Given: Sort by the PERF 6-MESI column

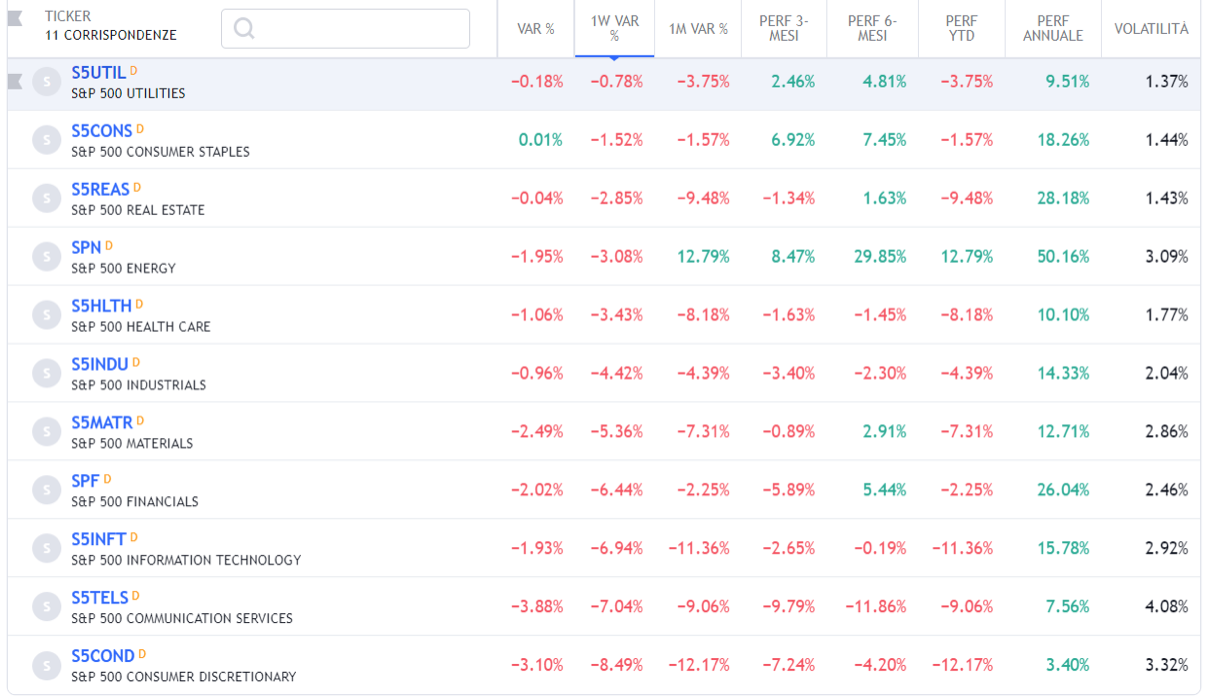Looking at the screenshot, I should click(872, 29).
